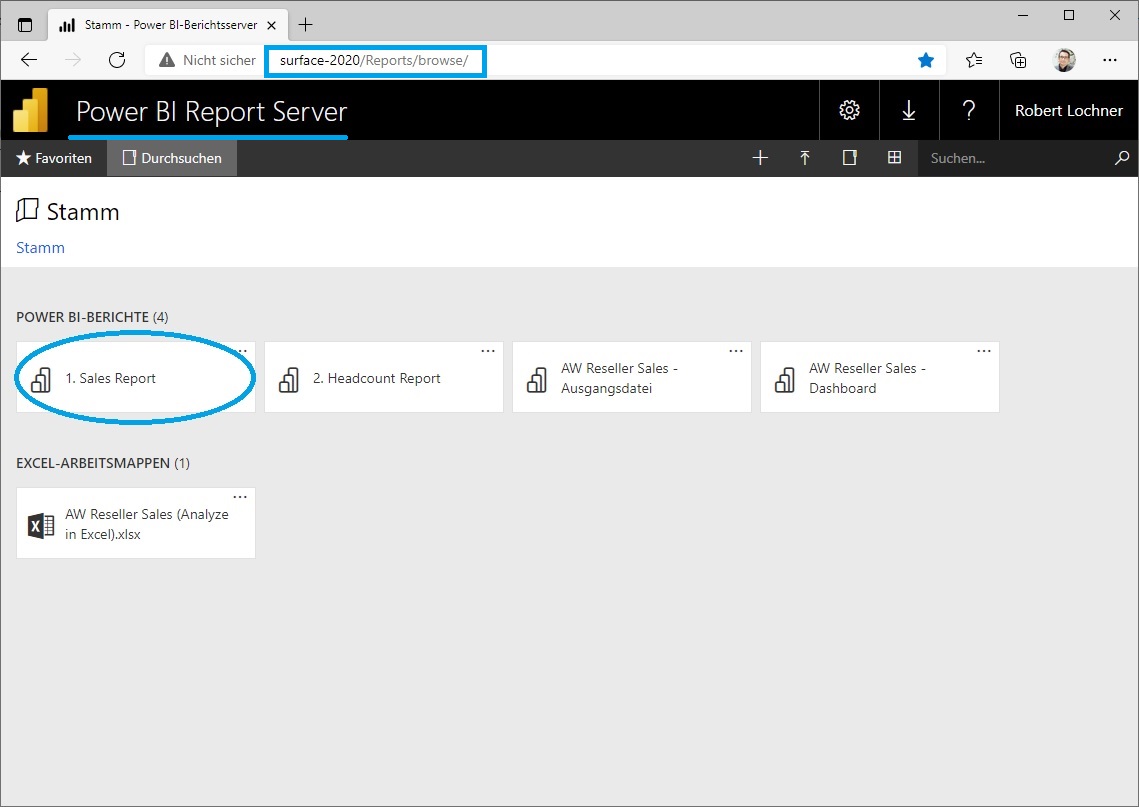Open ellipsis menu for the Excel workbook tile

(x=240, y=496)
